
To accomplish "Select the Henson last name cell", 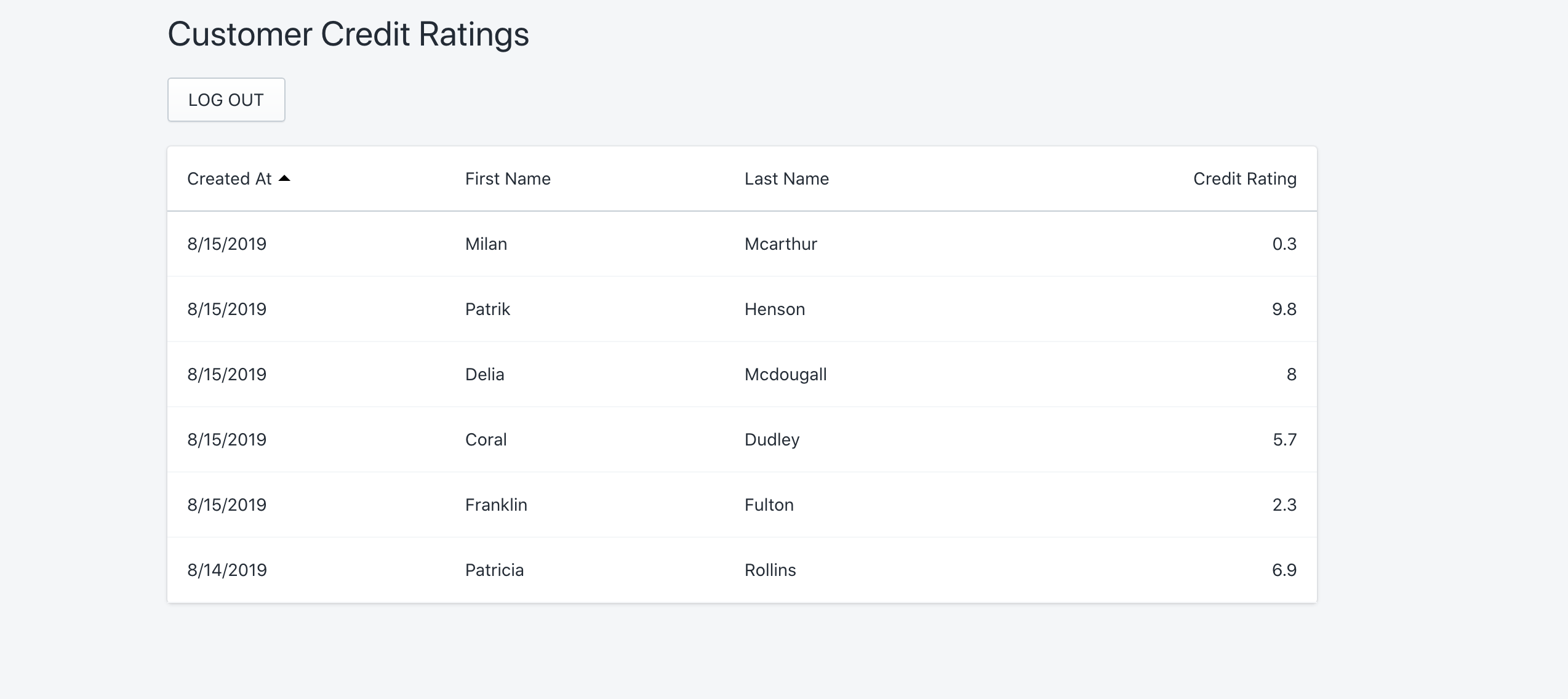I will (775, 310).
